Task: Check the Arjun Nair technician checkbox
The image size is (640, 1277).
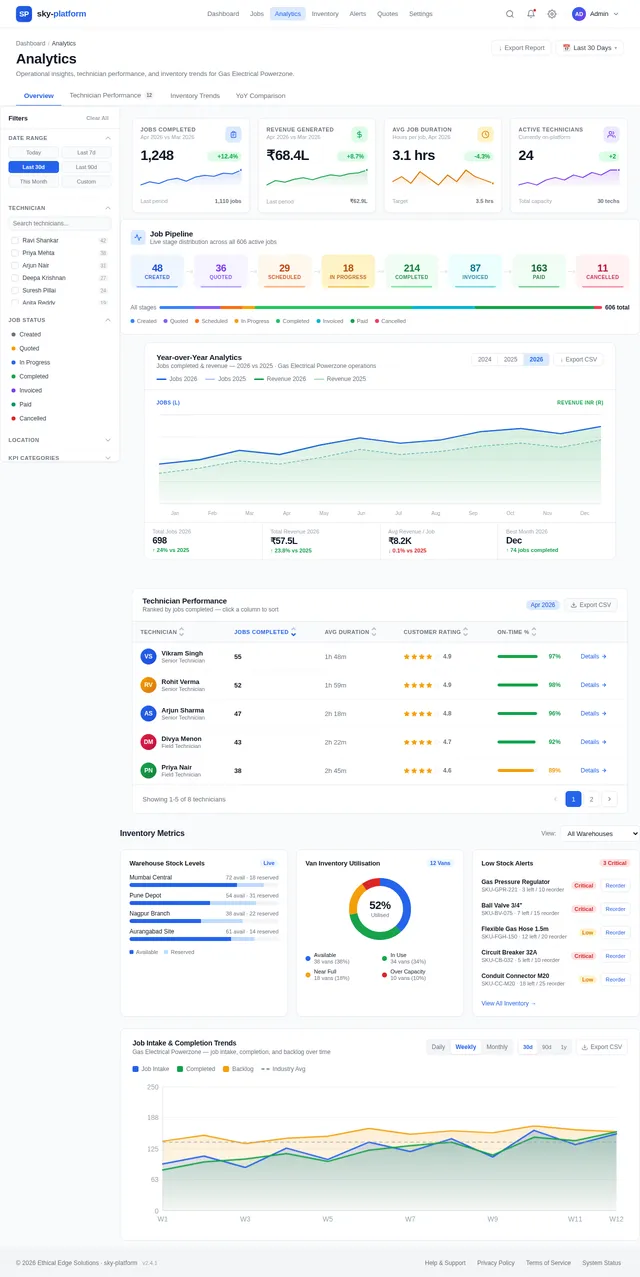Action: 15,265
